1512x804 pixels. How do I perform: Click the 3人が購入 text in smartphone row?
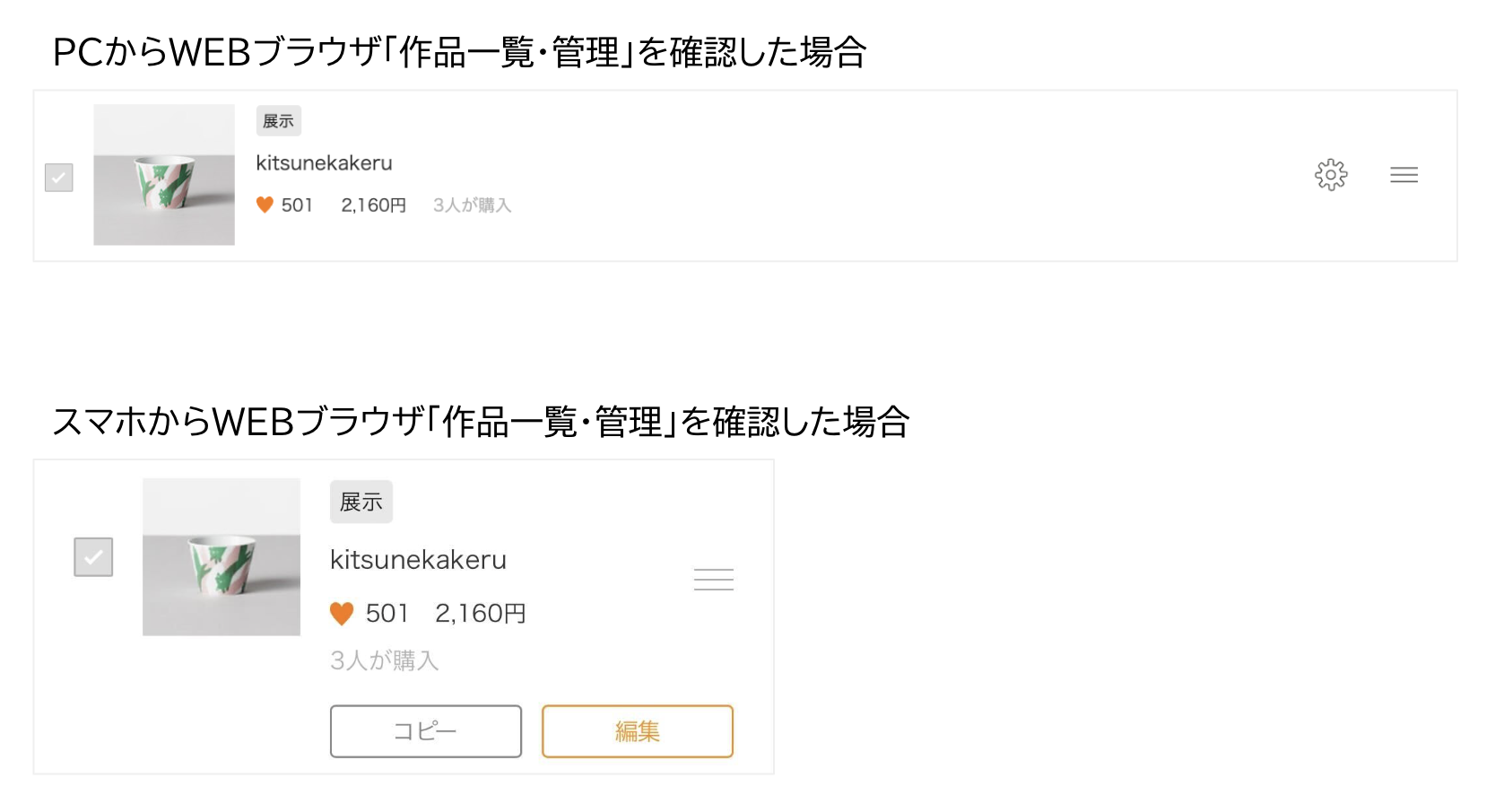(x=385, y=660)
